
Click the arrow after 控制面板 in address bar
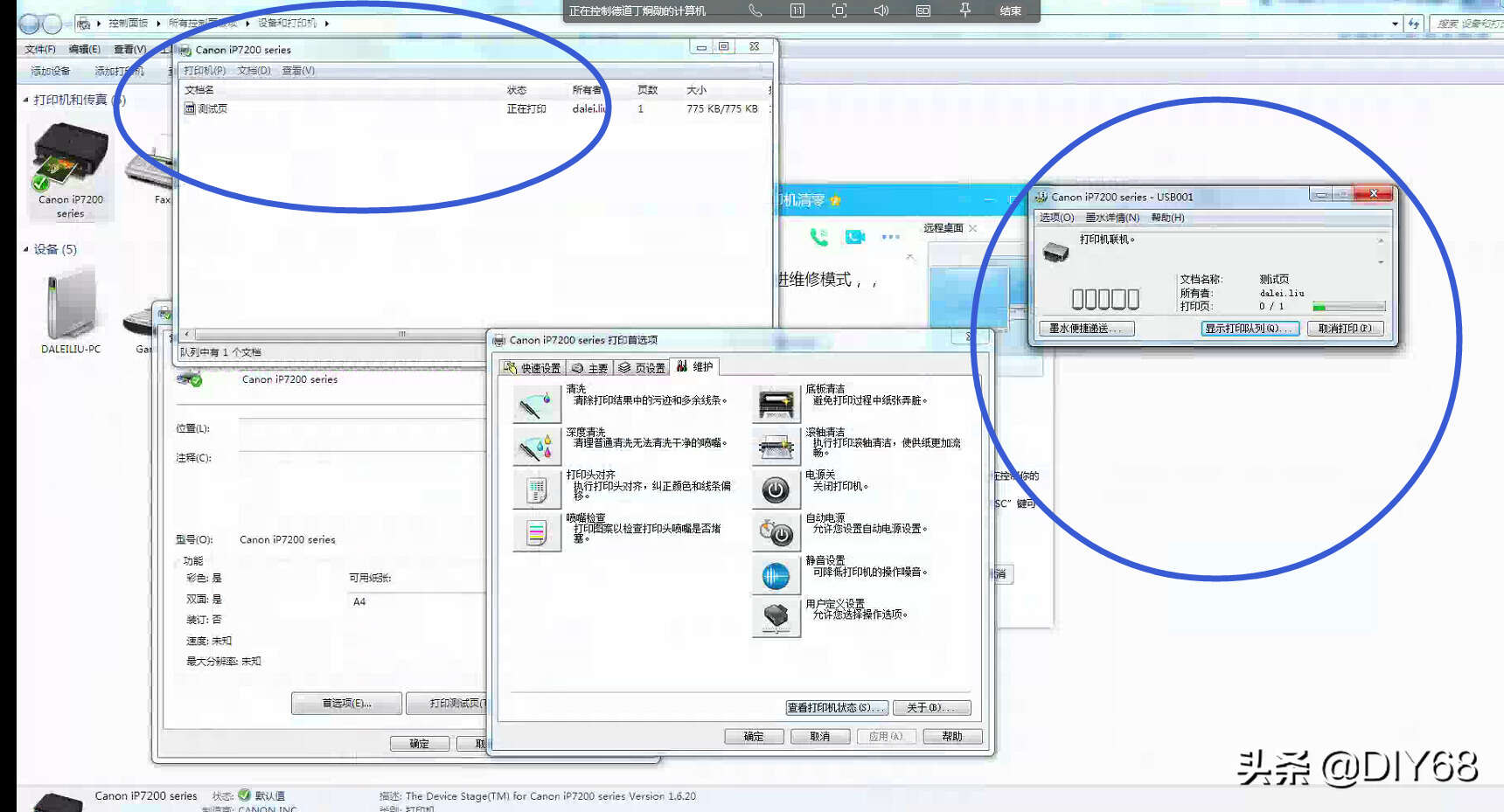coord(158,24)
